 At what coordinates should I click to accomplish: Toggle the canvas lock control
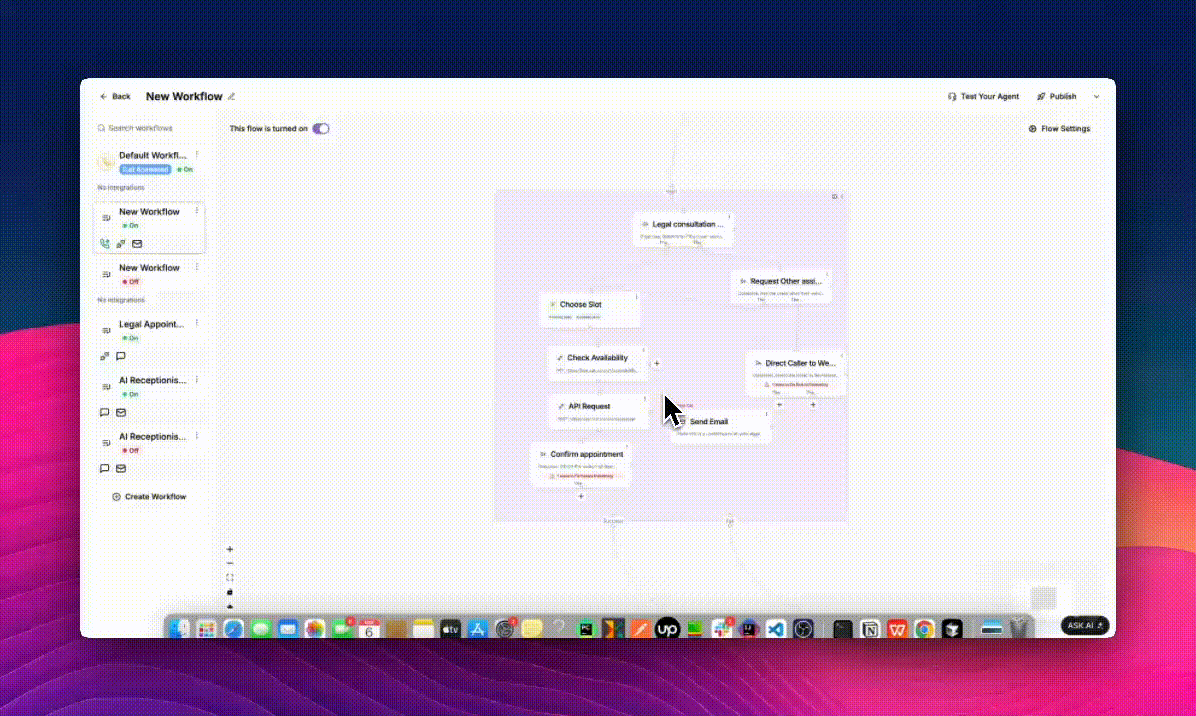point(230,592)
